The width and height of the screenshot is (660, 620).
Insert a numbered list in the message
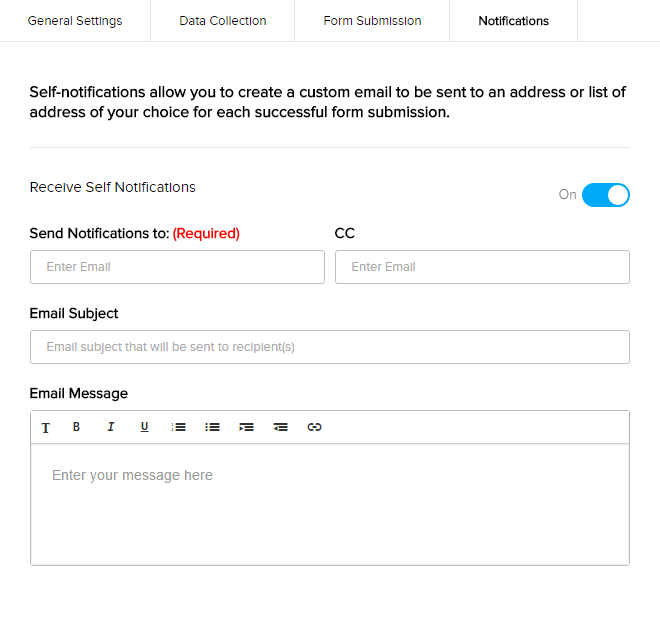(x=179, y=427)
